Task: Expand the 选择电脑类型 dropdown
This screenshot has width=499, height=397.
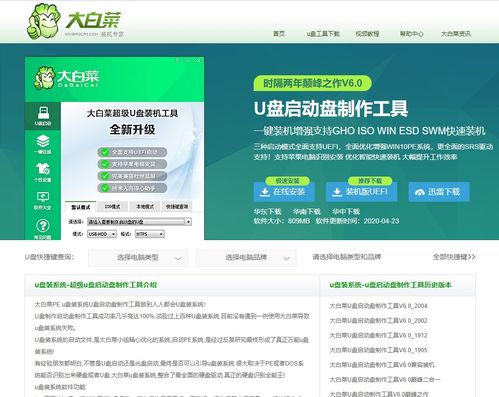Action: click(138, 258)
